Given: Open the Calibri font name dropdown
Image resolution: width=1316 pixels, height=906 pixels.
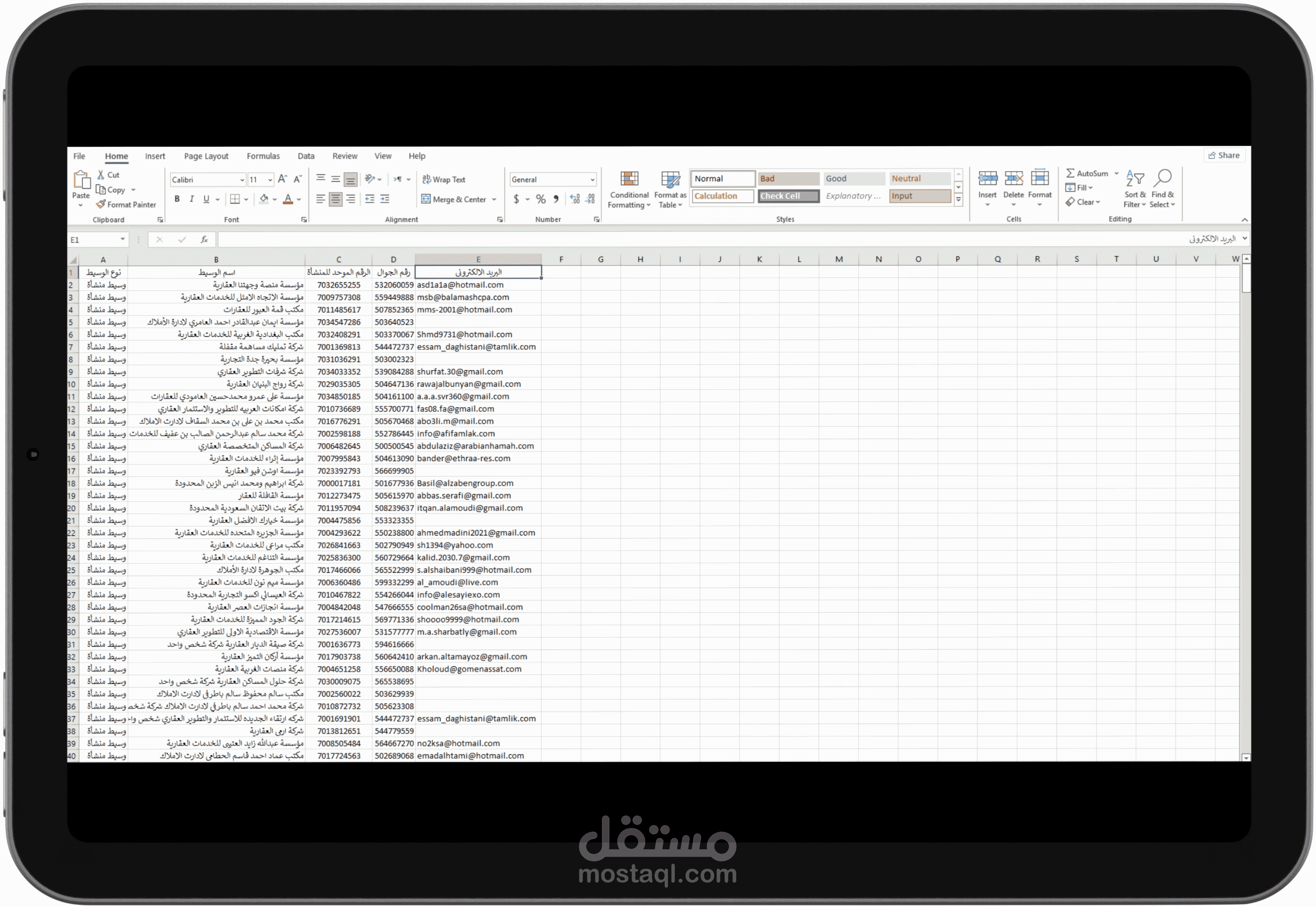Looking at the screenshot, I should coord(242,180).
